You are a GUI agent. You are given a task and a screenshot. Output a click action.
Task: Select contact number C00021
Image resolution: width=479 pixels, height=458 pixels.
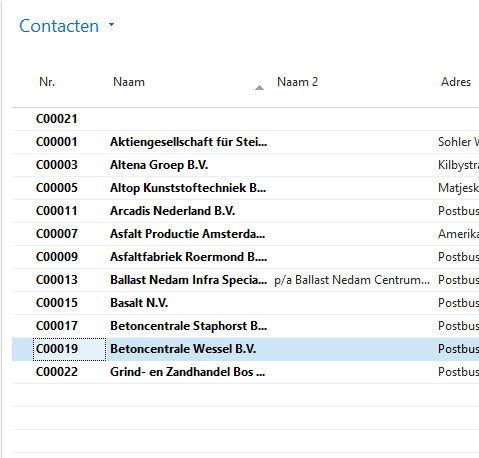click(57, 119)
